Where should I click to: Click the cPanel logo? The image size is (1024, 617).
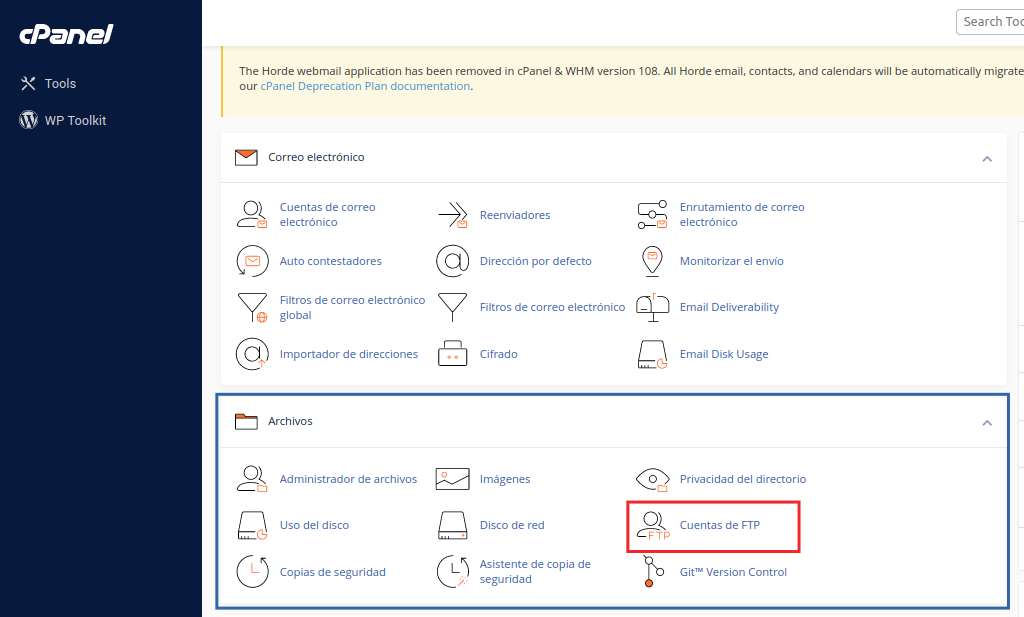point(66,35)
